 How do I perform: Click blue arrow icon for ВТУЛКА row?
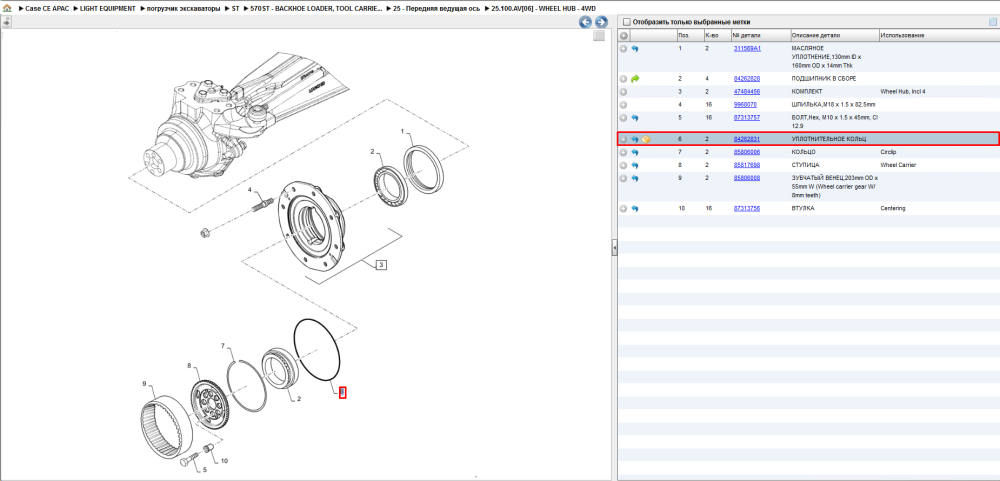point(635,209)
